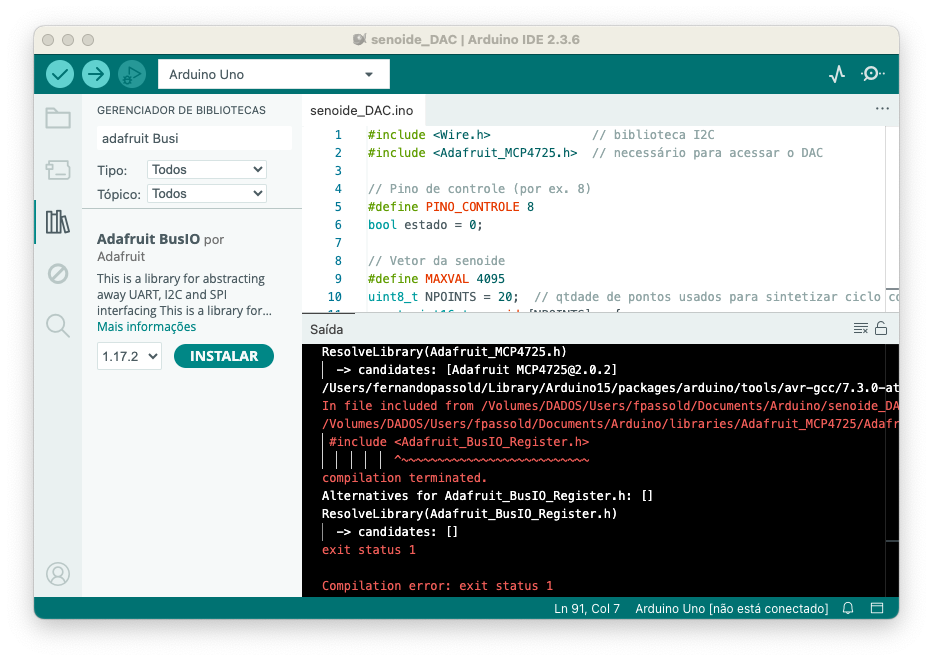
Task: Open the 1.17.2 version dropdown
Action: (x=129, y=356)
